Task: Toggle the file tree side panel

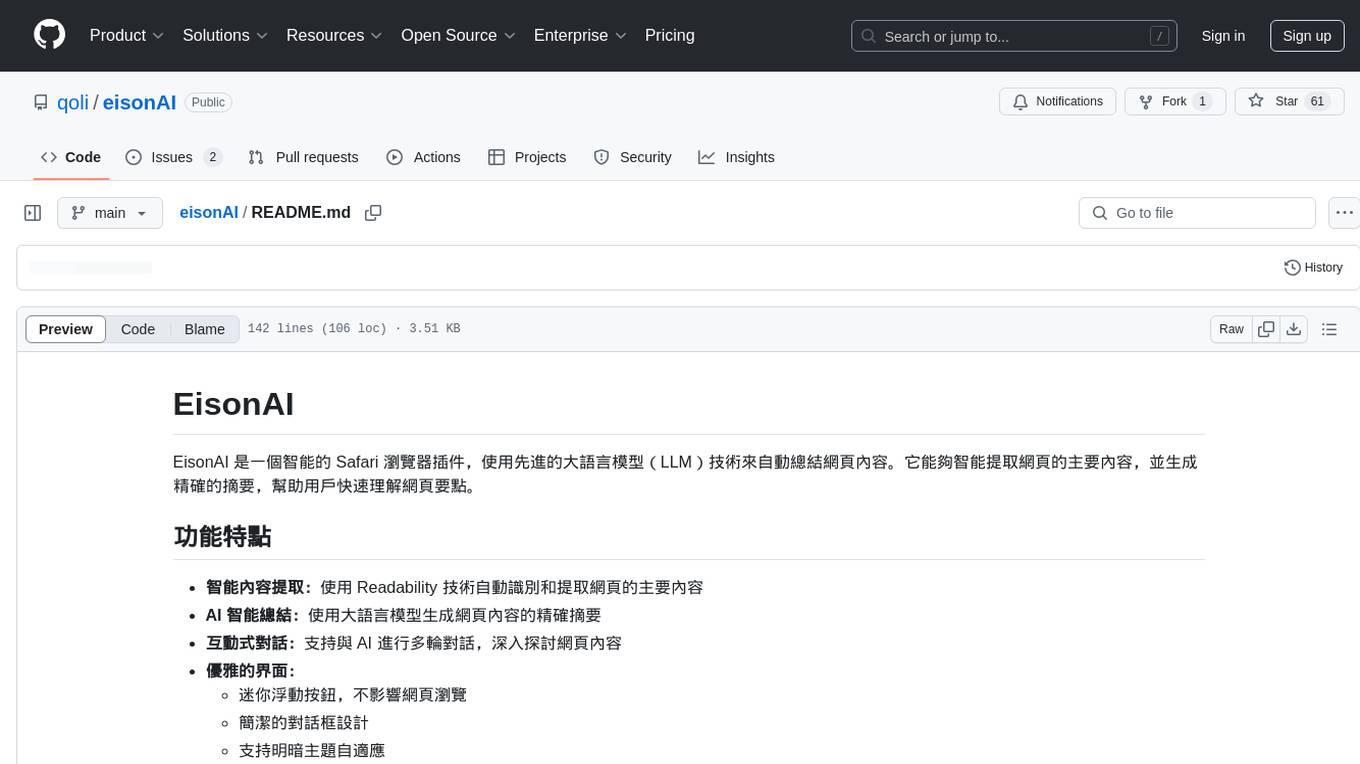Action: pyautogui.click(x=33, y=213)
